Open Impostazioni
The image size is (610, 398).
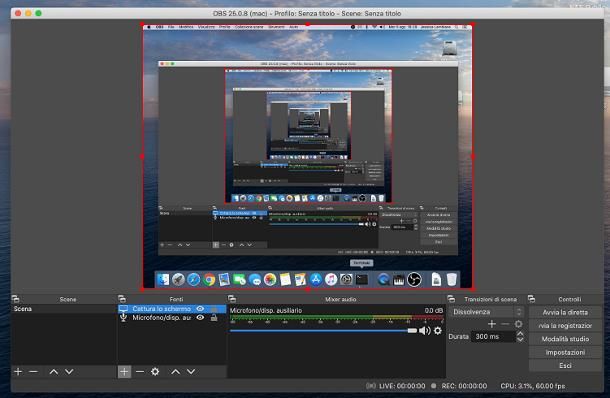point(565,352)
